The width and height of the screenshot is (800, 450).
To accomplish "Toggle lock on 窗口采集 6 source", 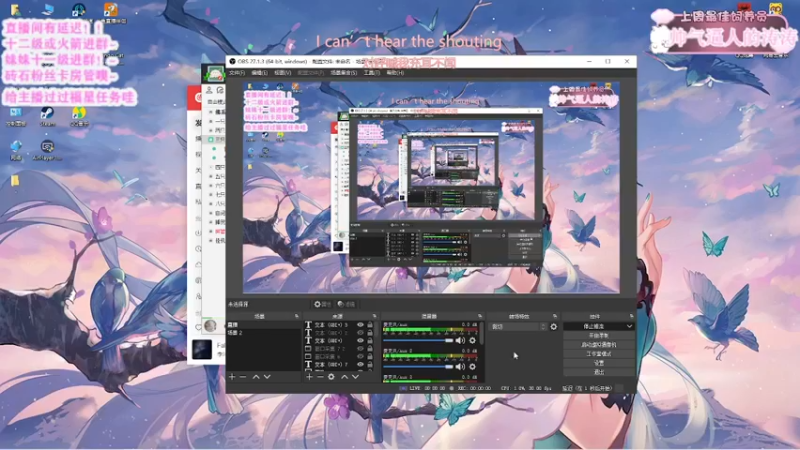I will tap(370, 356).
